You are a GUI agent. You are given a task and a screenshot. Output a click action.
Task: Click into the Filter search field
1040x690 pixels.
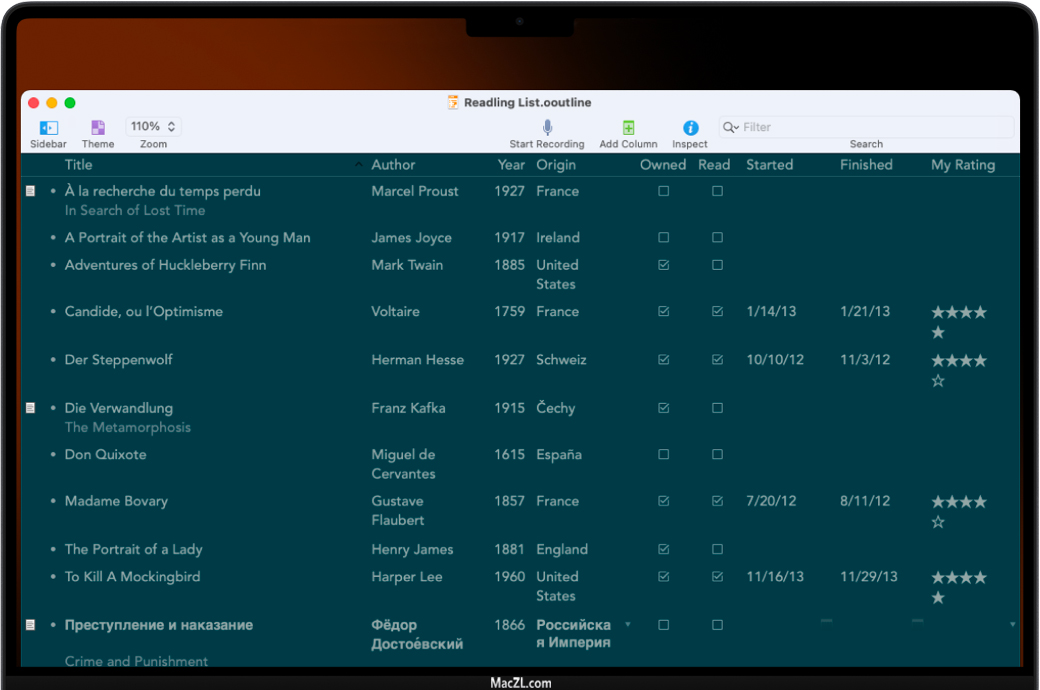870,128
